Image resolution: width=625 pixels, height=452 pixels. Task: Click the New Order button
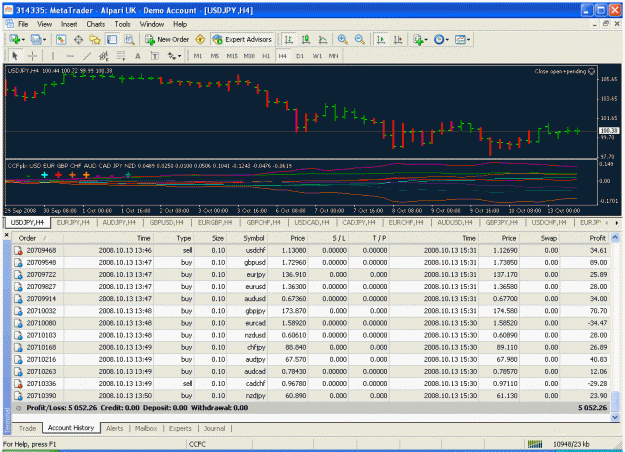point(167,39)
